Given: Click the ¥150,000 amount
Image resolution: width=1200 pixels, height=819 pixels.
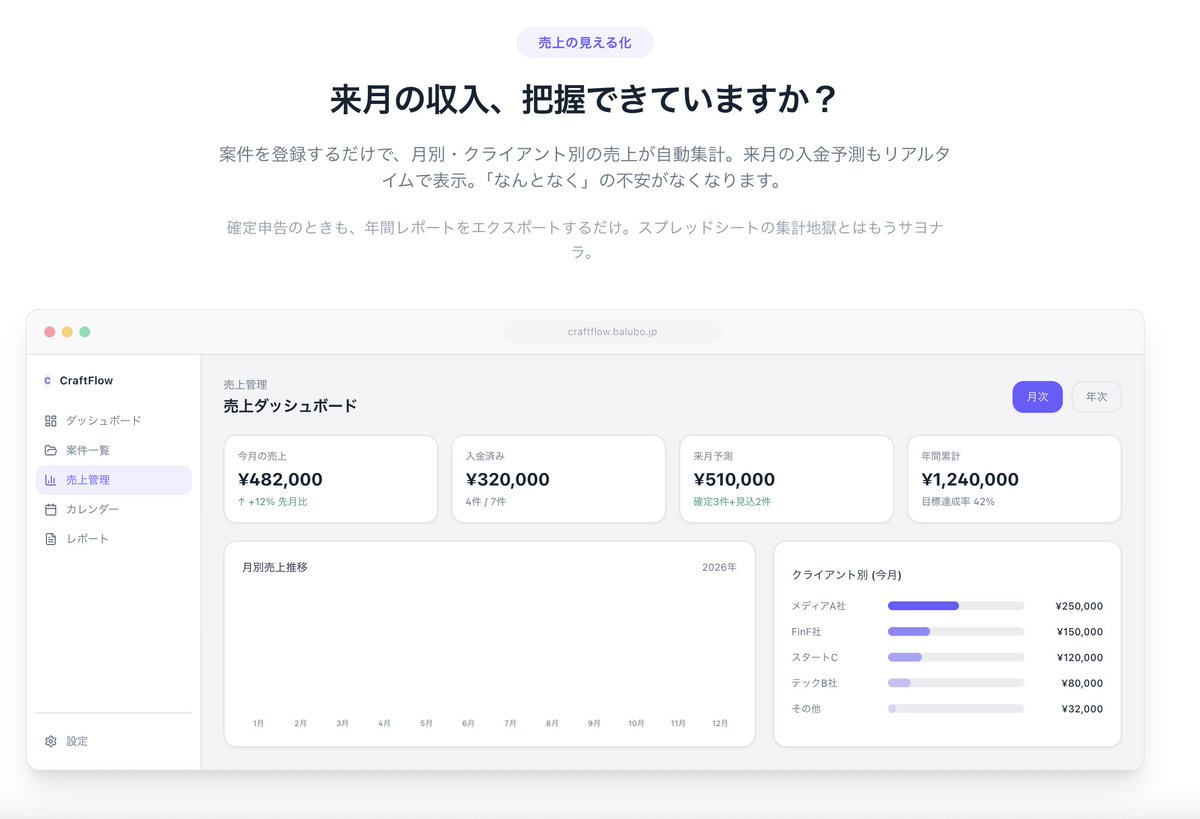Looking at the screenshot, I should tap(1079, 632).
